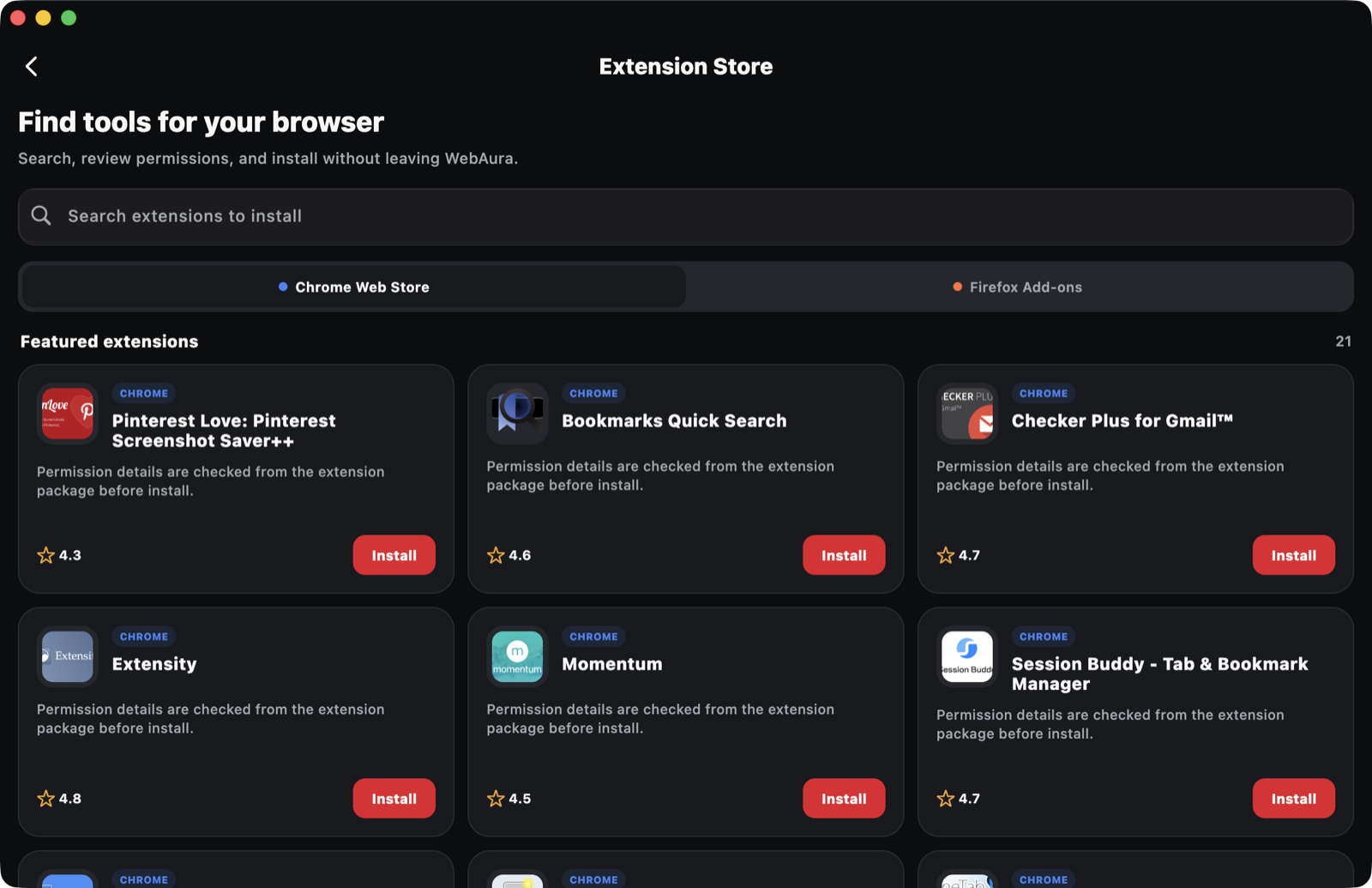1372x888 pixels.
Task: Select the Pinterest Love: Pinterest Screenshot Saver++ title
Action: (x=224, y=431)
